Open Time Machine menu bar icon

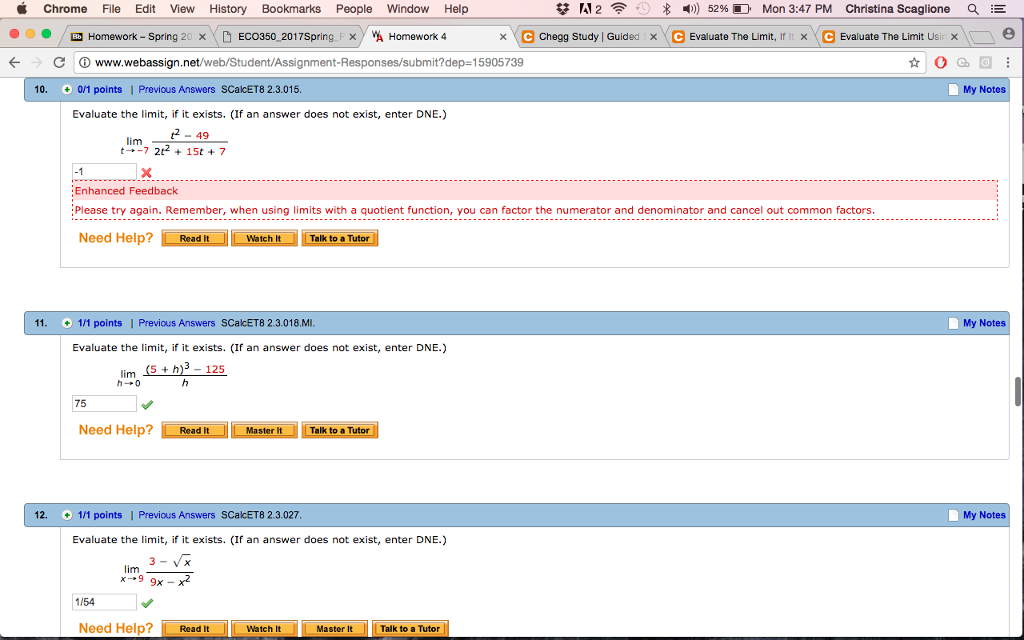[643, 8]
